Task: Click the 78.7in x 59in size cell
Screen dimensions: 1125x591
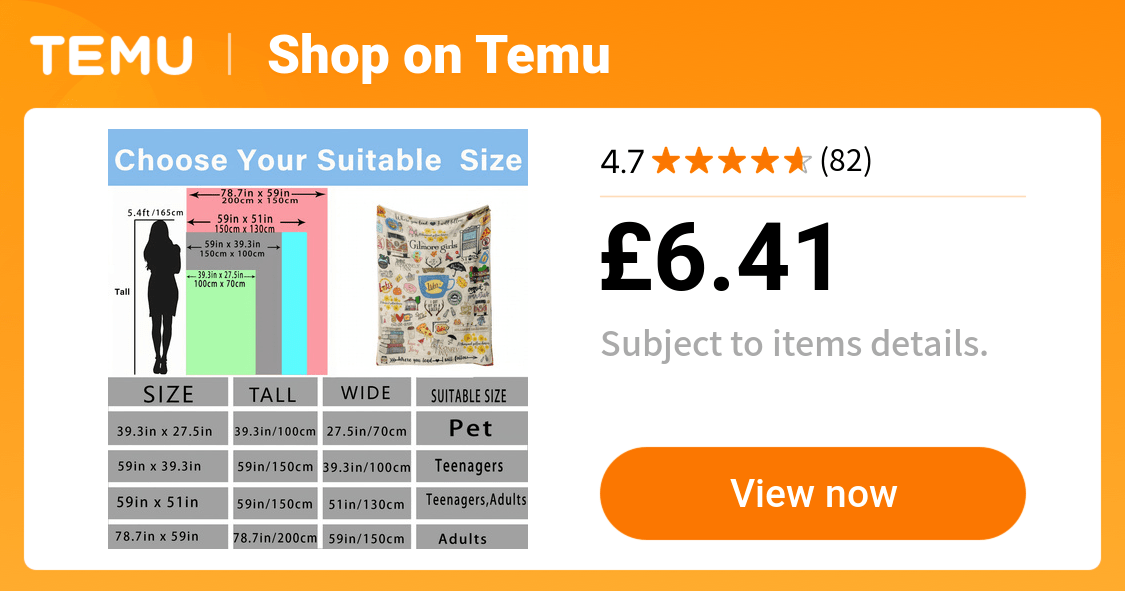Action: click(157, 537)
